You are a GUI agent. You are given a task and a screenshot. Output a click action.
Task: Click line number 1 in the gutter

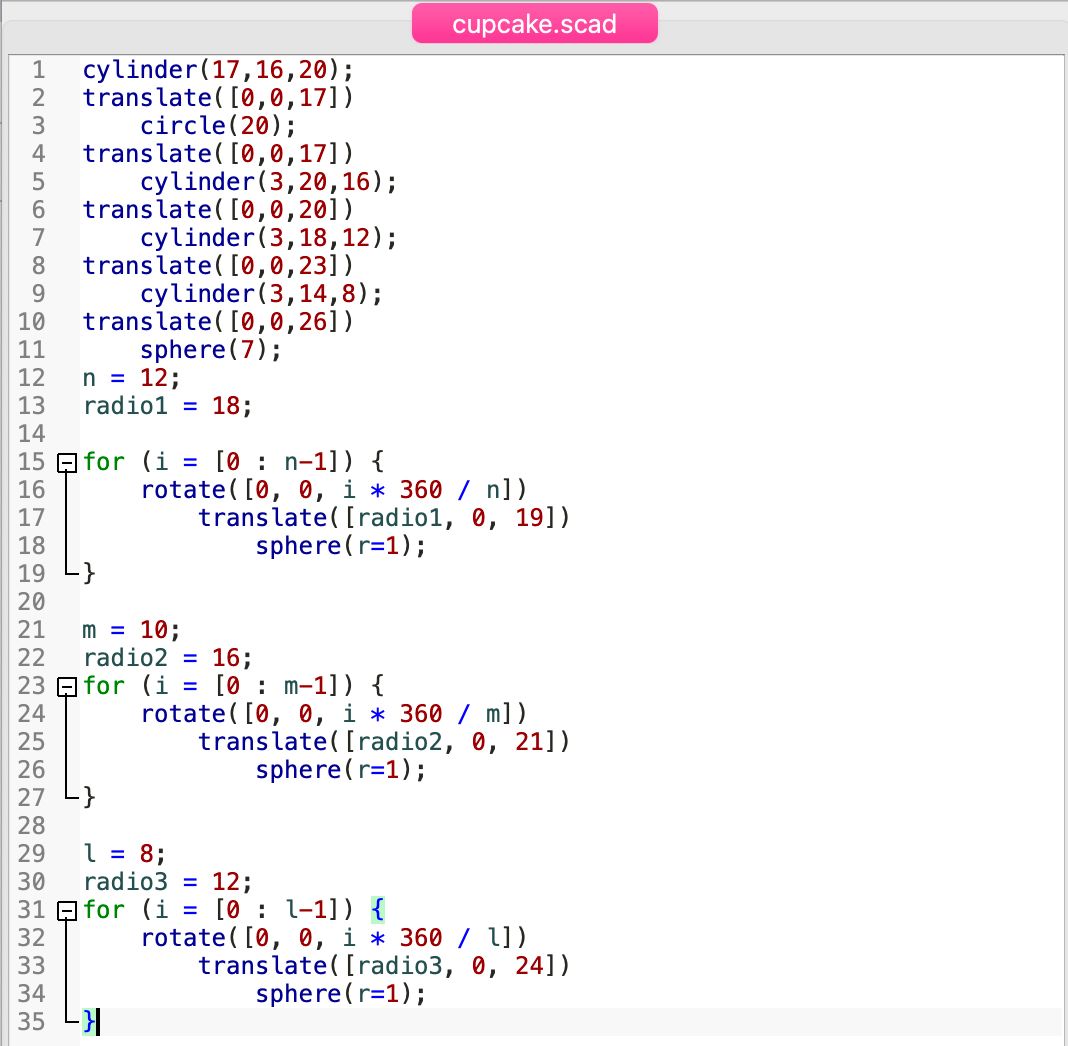coord(38,70)
